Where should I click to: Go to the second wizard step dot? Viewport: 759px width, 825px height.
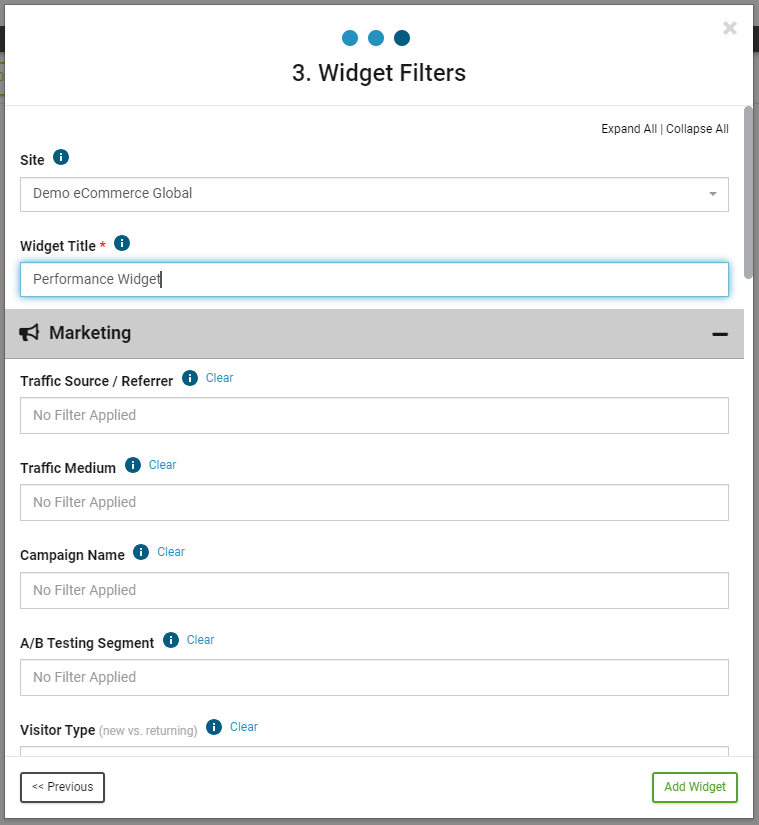click(376, 38)
